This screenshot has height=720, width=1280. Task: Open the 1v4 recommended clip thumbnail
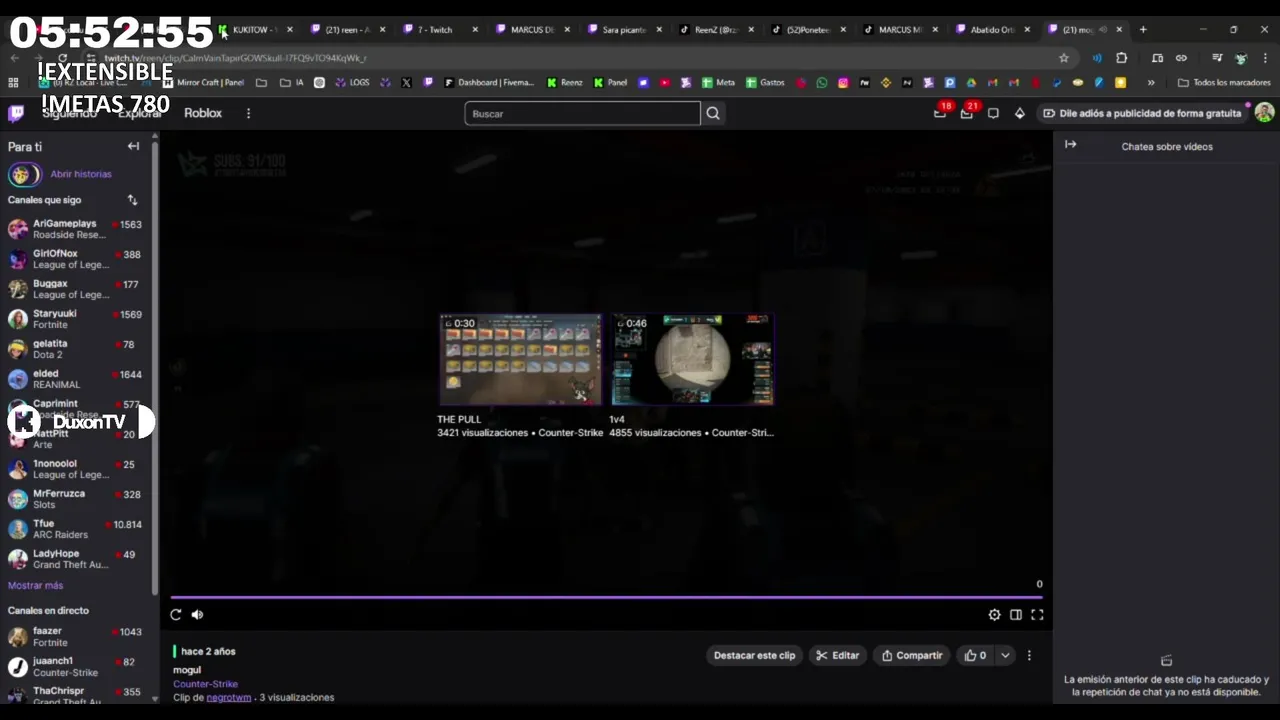692,359
